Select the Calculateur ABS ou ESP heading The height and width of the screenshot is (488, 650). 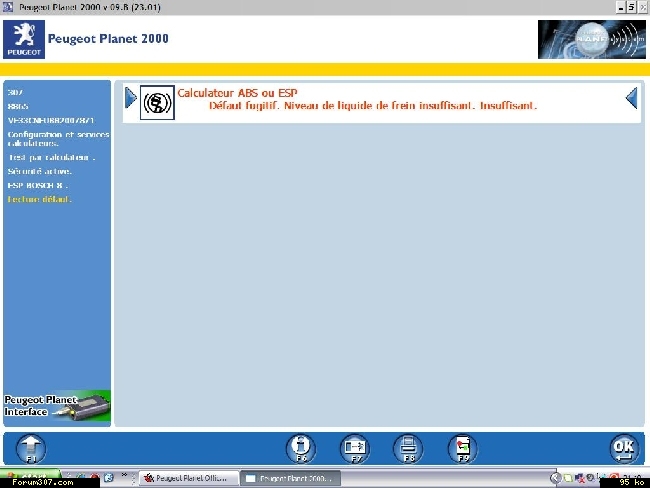click(x=237, y=93)
